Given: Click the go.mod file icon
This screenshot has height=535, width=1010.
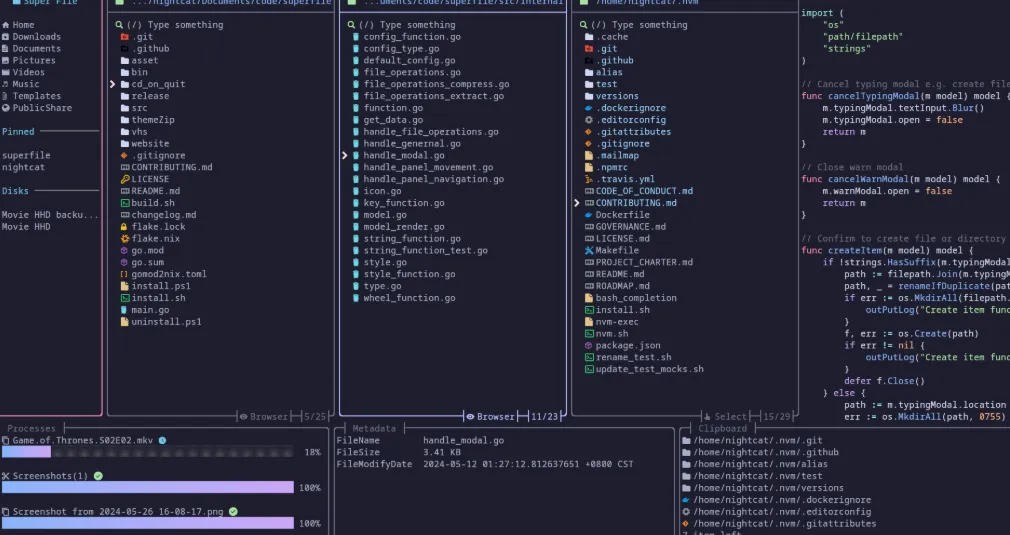Looking at the screenshot, I should coord(125,250).
